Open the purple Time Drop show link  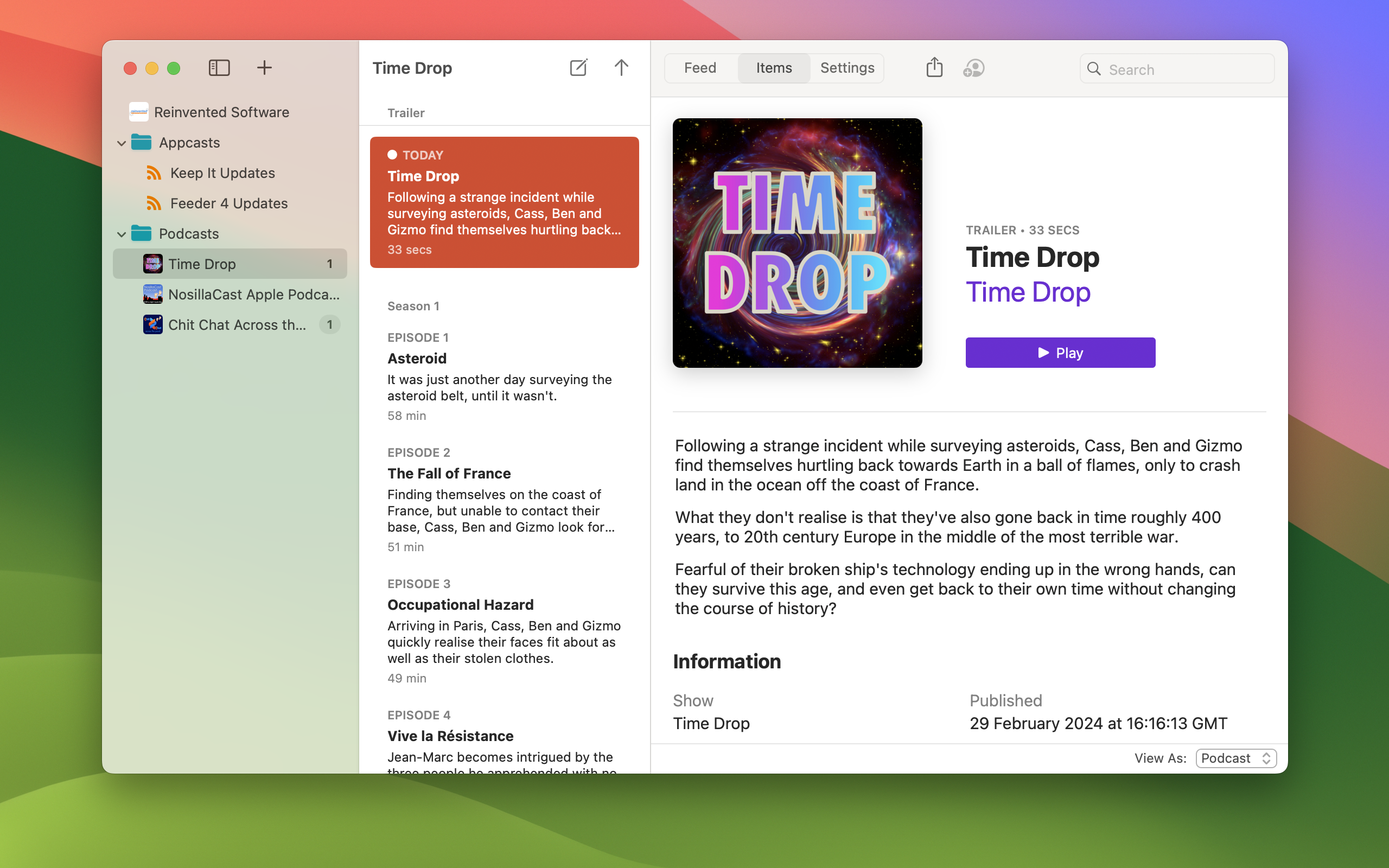click(x=1028, y=292)
